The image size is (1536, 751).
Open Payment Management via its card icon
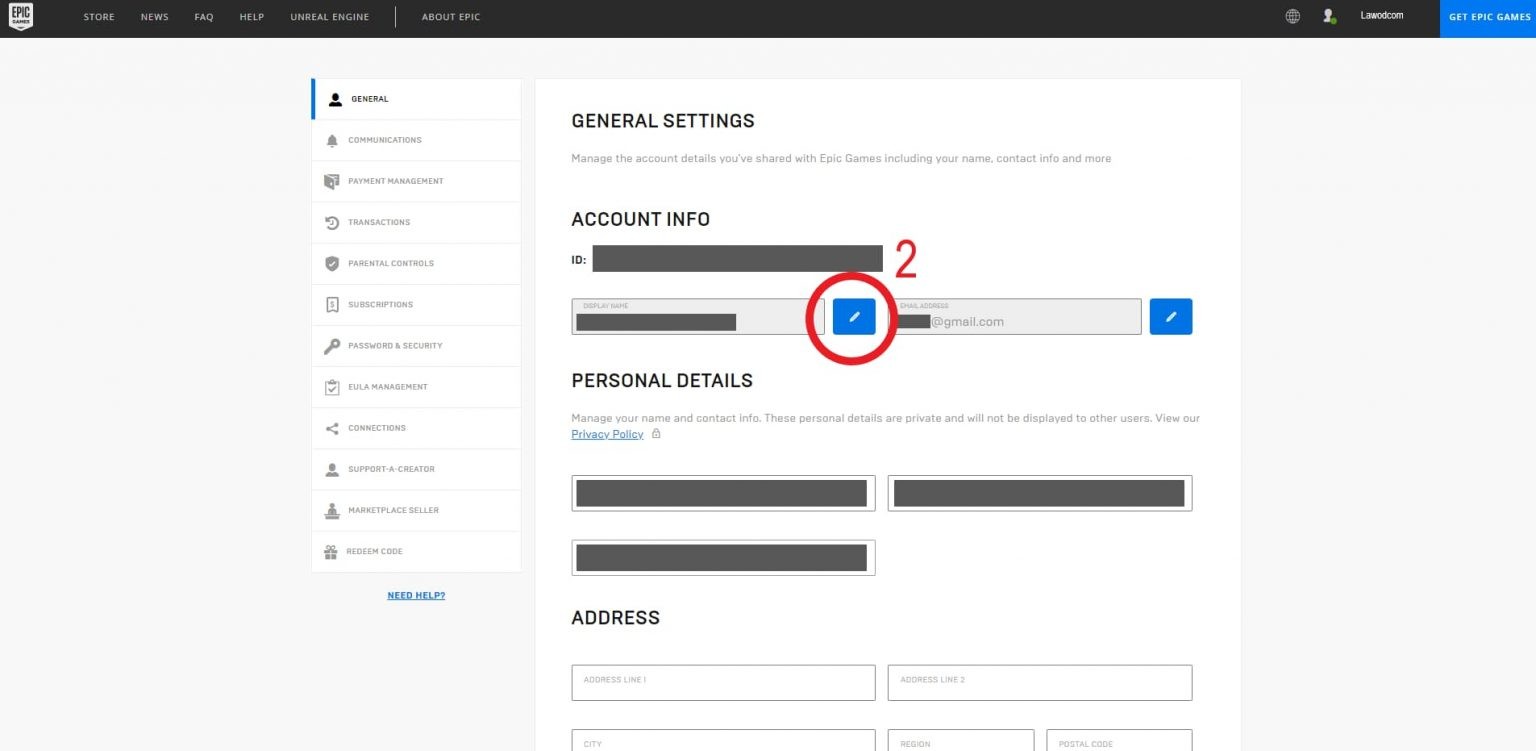pos(332,181)
